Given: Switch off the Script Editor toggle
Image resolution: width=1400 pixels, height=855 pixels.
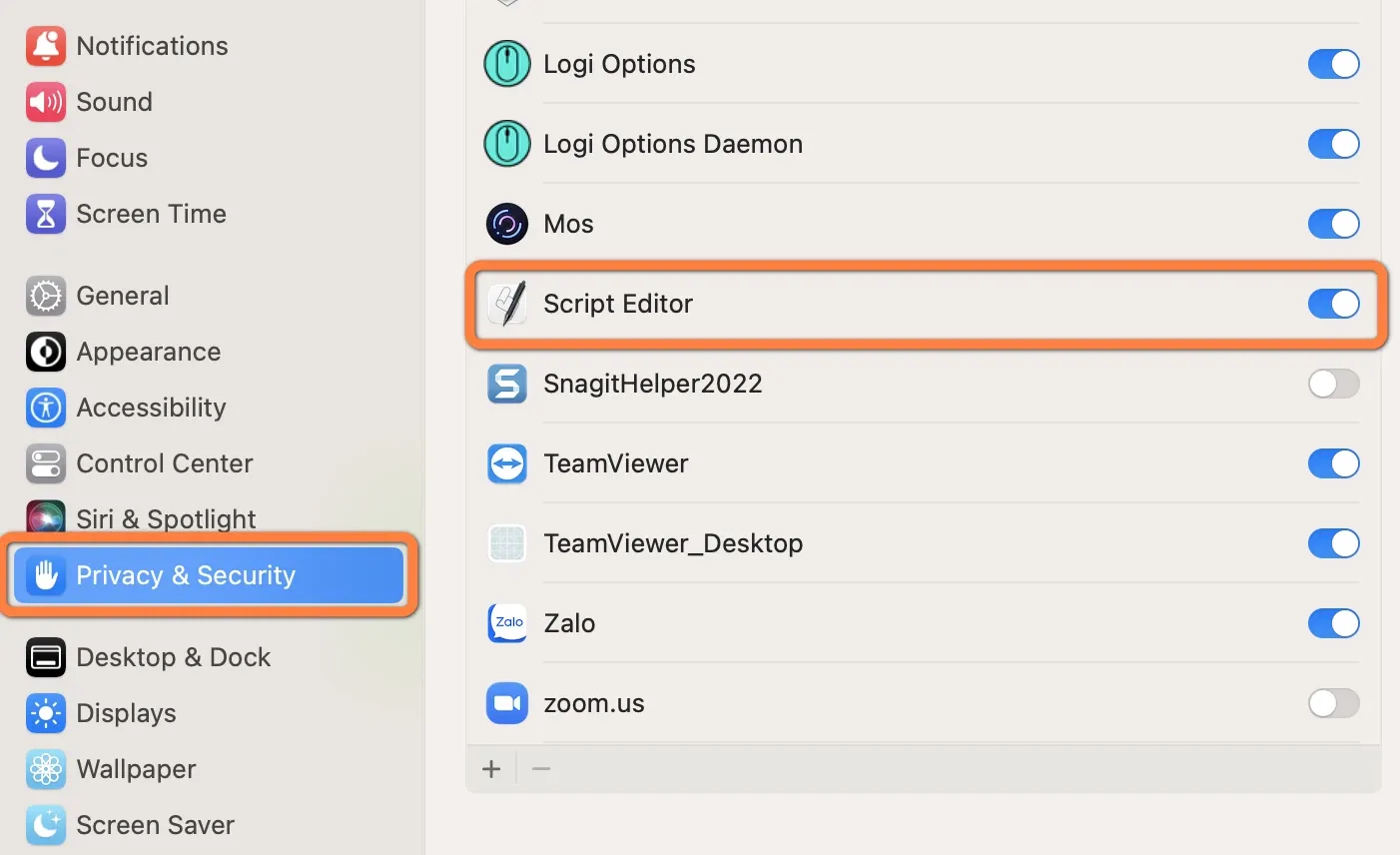Looking at the screenshot, I should pyautogui.click(x=1334, y=304).
